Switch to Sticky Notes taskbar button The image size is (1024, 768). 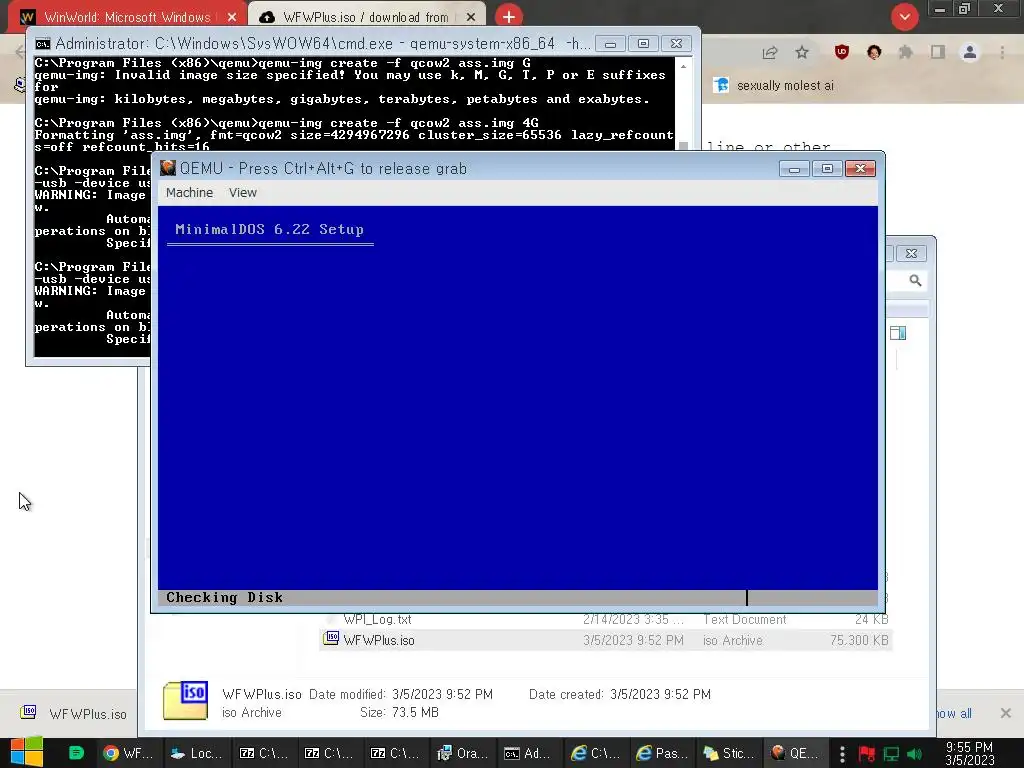pos(729,753)
